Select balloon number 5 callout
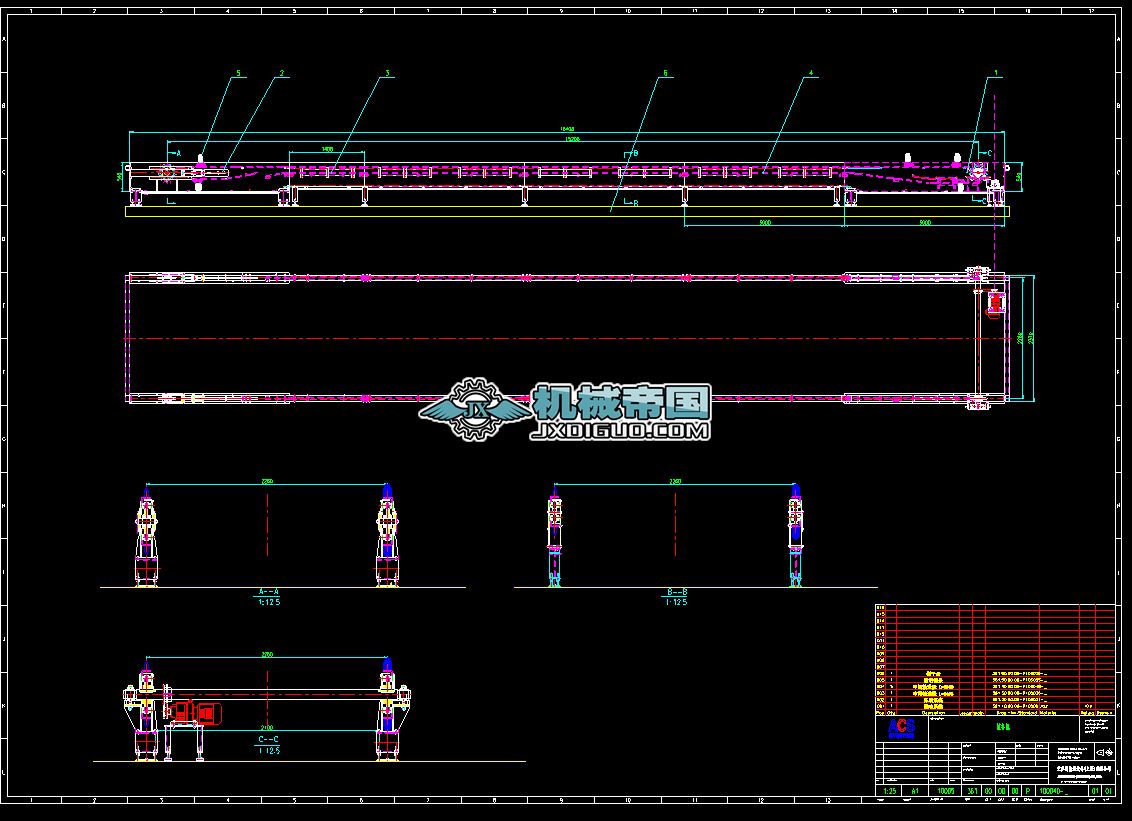 [x=238, y=73]
